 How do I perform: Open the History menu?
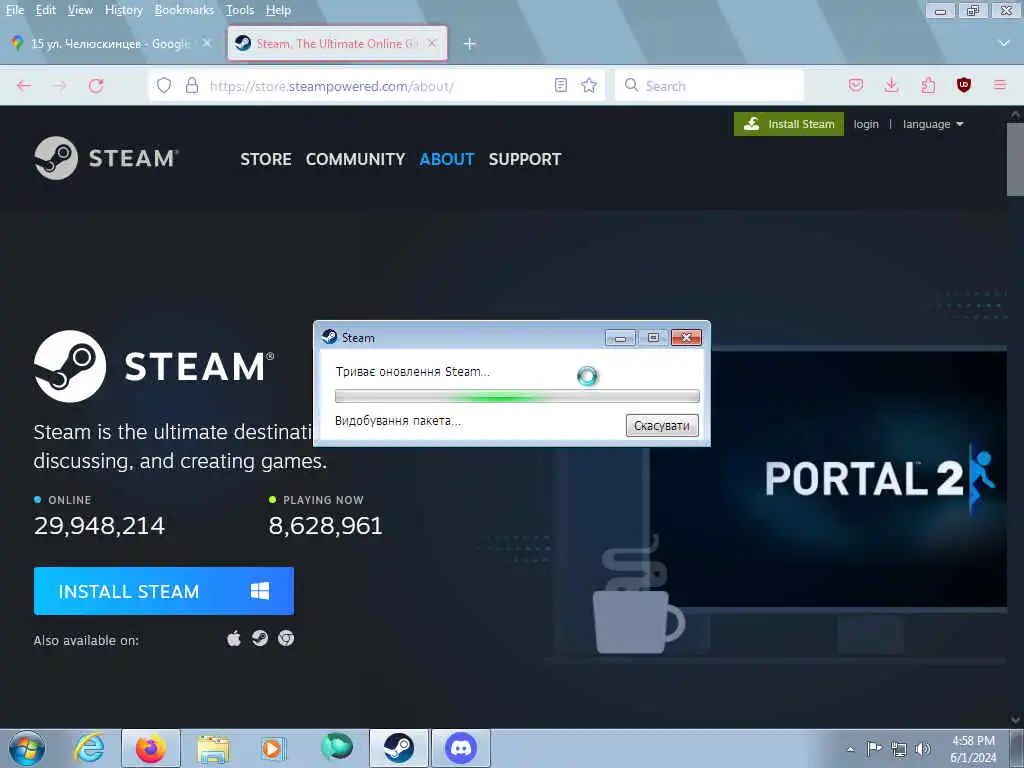point(123,10)
